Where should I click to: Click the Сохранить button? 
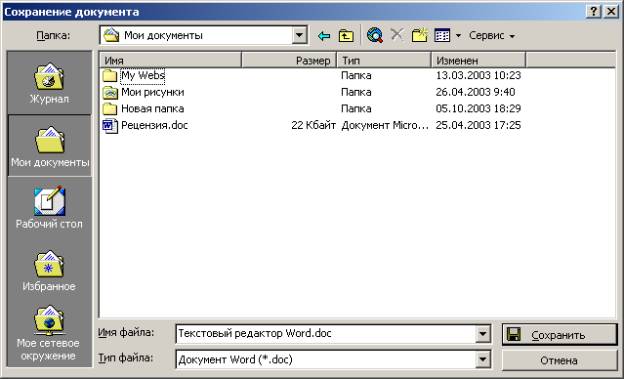(560, 335)
